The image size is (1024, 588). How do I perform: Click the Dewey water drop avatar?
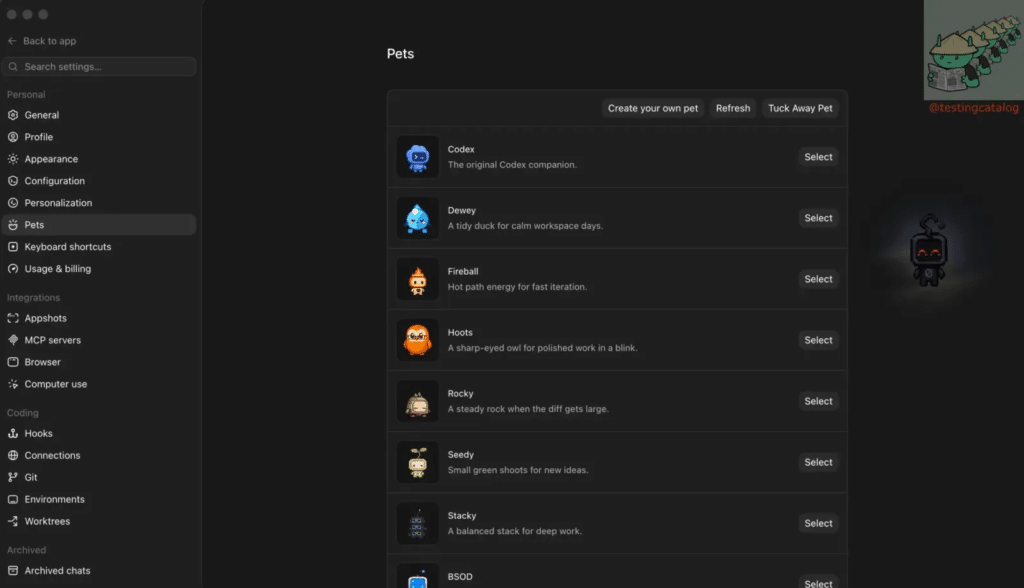[x=417, y=218]
